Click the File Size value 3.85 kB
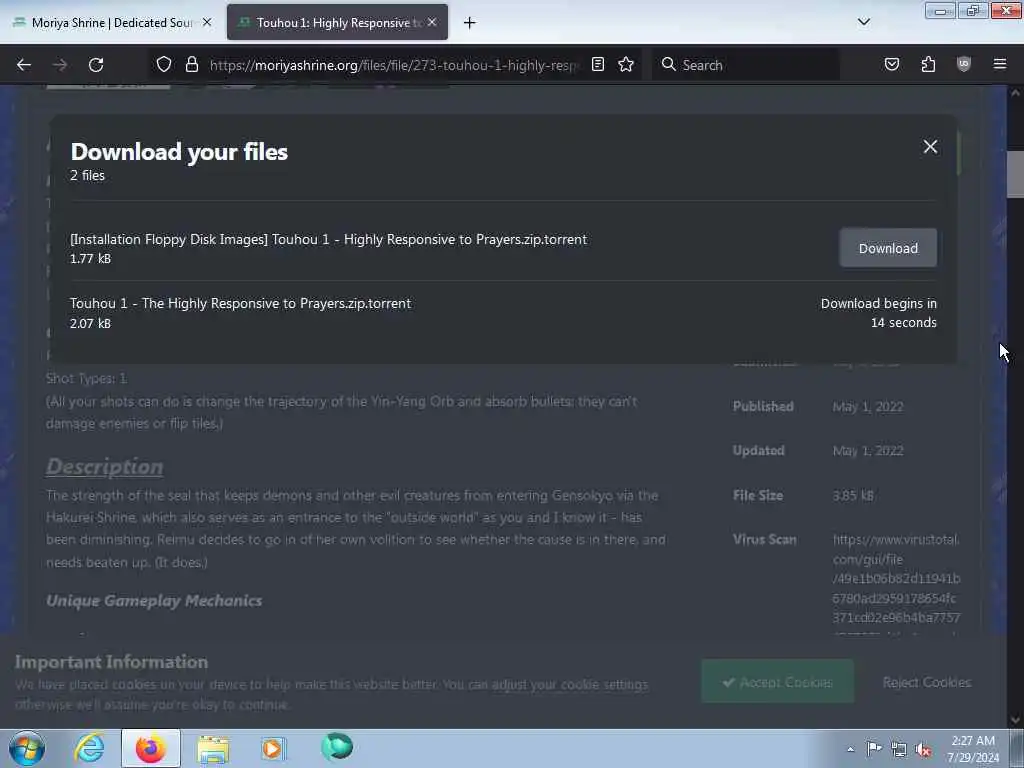The image size is (1024, 768). 853,495
